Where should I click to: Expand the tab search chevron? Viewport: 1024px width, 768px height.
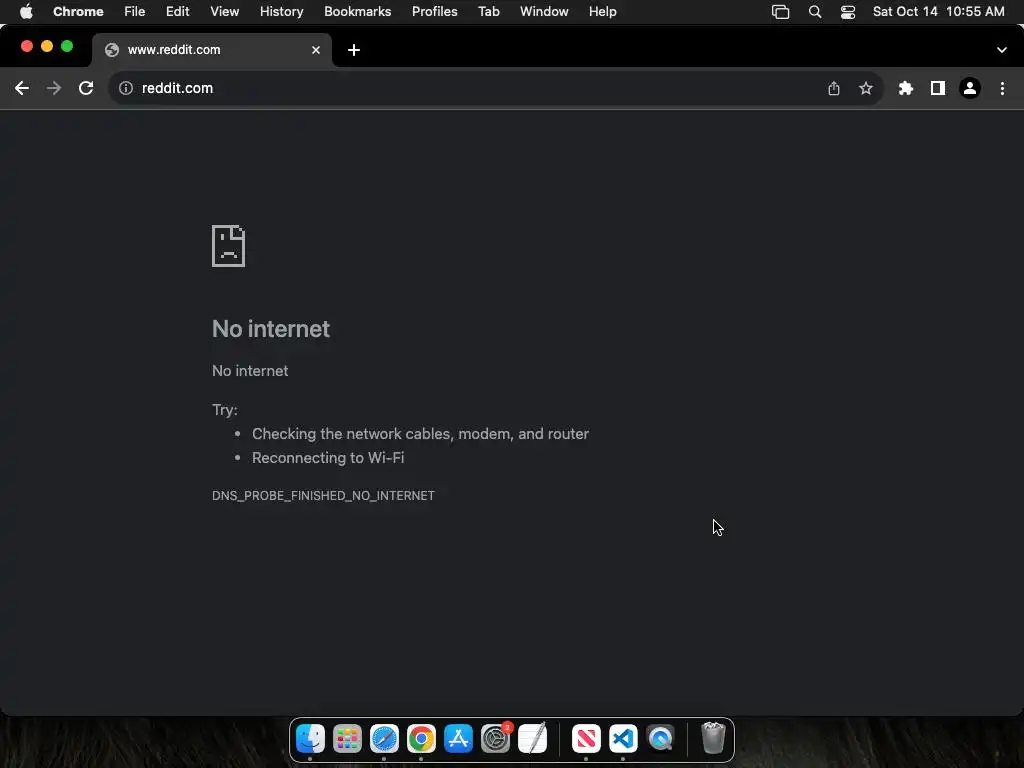pyautogui.click(x=1001, y=50)
